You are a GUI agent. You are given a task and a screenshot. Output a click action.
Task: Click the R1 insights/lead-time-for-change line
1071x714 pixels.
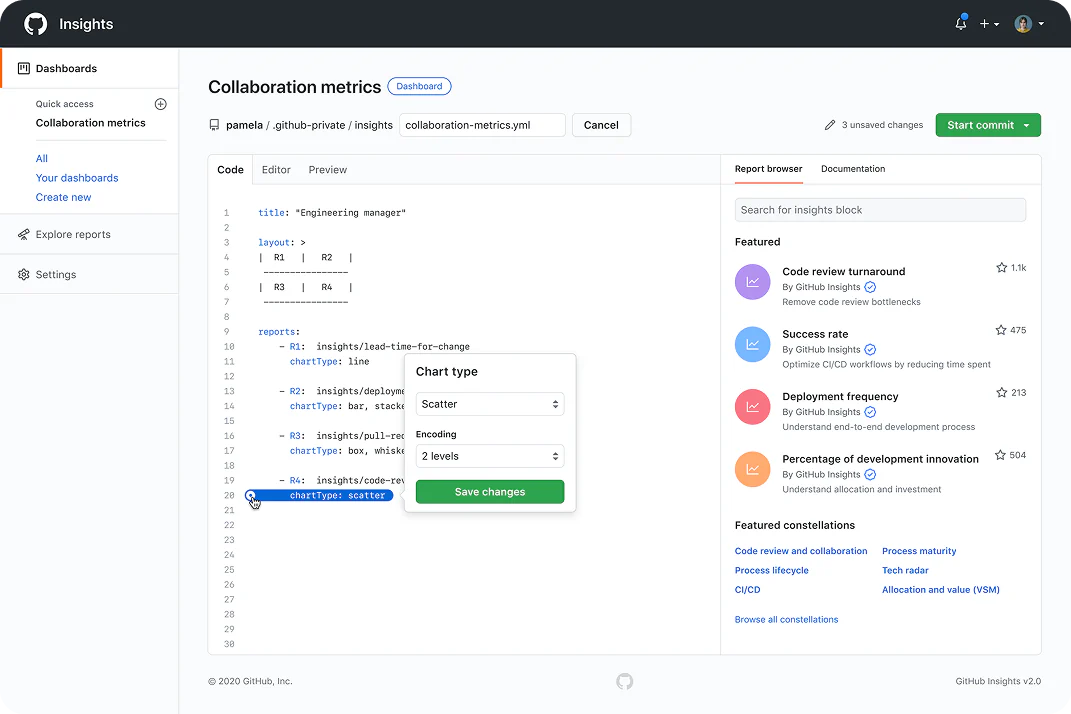click(x=374, y=346)
